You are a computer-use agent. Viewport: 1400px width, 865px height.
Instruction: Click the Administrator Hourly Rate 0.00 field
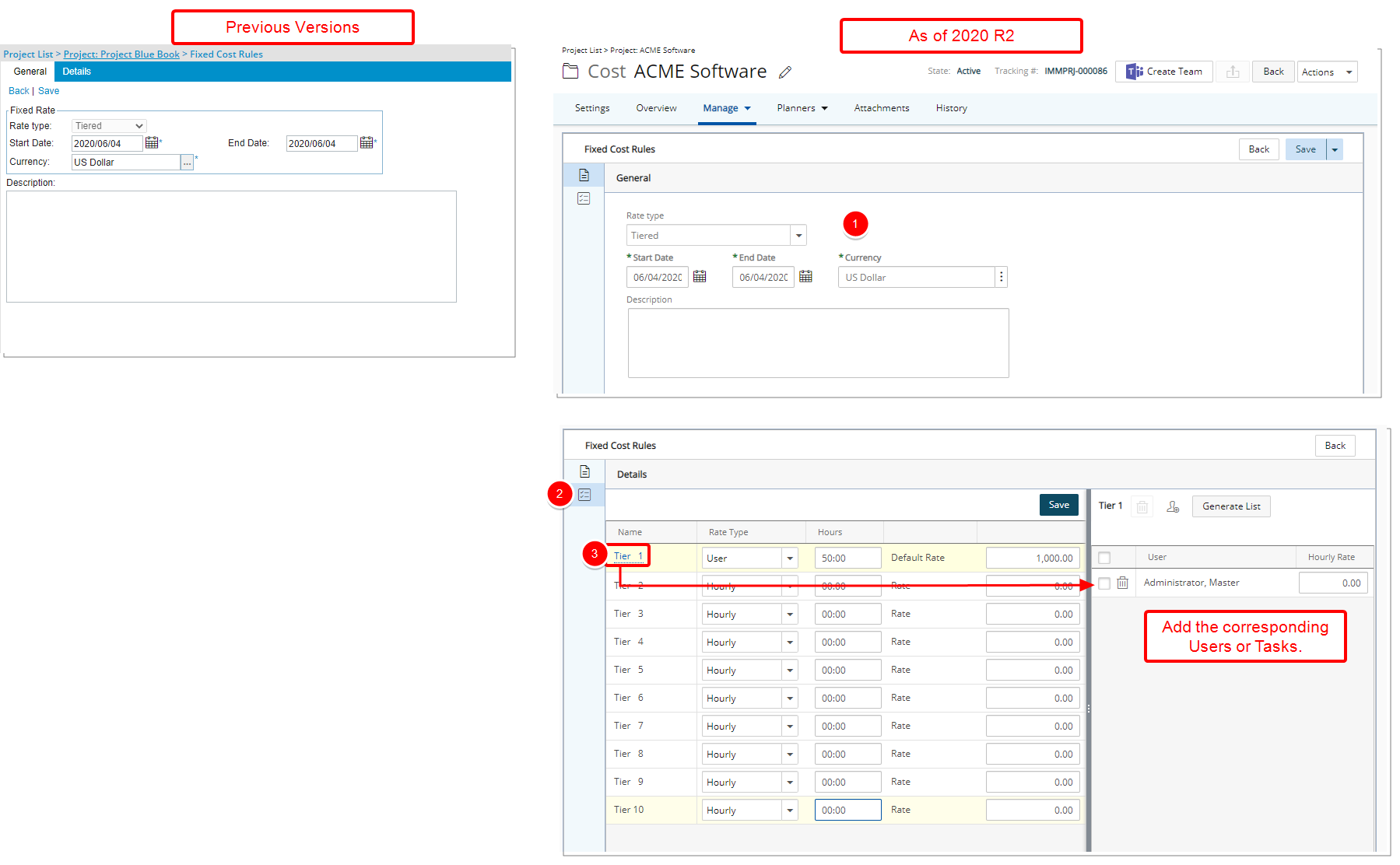click(x=1332, y=583)
